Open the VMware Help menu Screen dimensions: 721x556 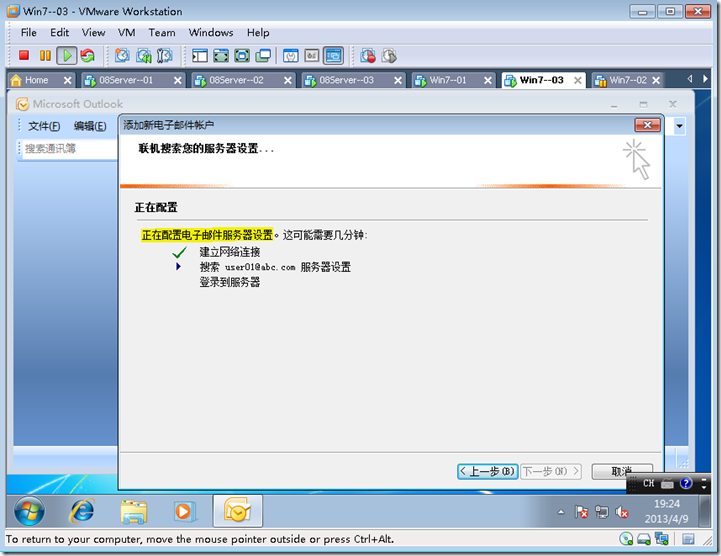point(258,33)
